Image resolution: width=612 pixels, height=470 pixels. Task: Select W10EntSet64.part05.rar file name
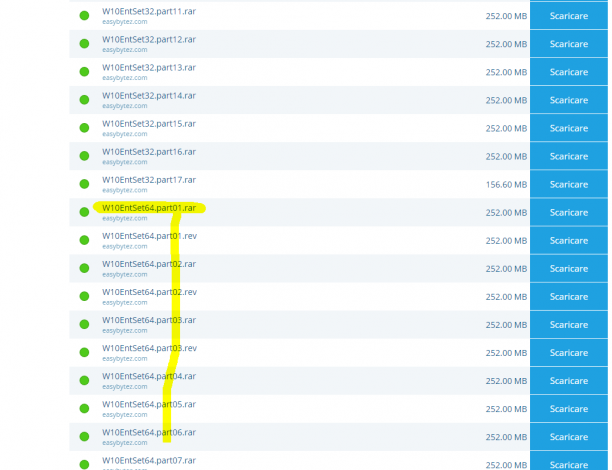point(149,405)
